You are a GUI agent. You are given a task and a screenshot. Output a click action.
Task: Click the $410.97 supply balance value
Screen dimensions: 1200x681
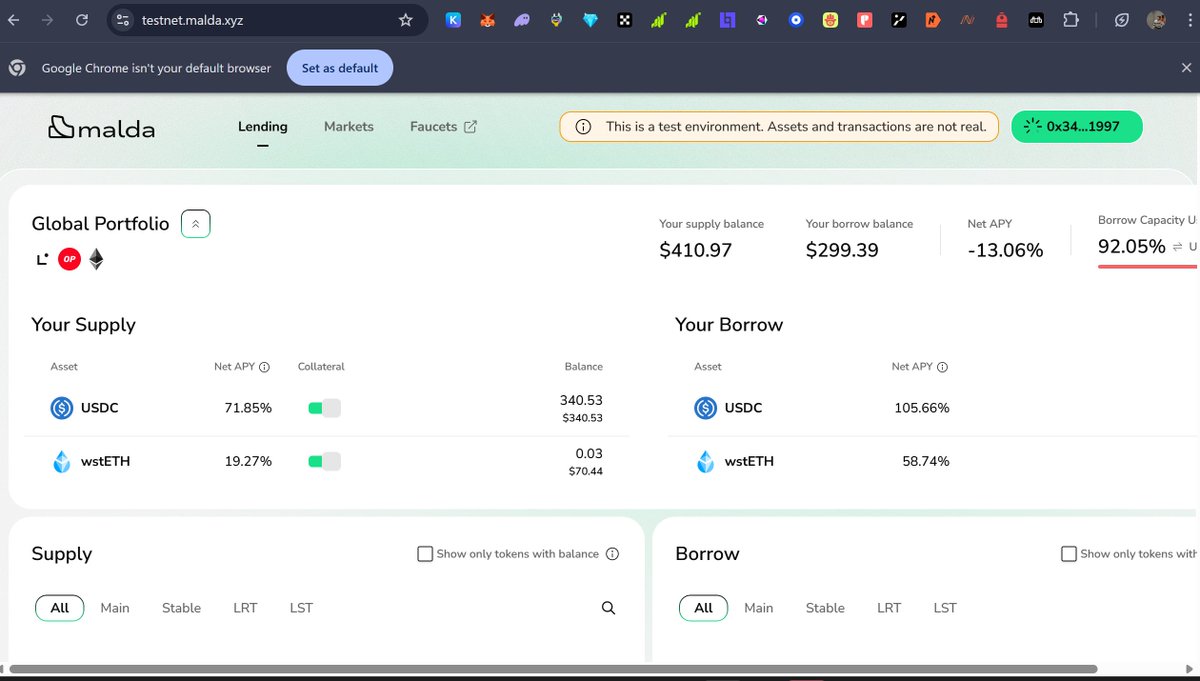[696, 250]
